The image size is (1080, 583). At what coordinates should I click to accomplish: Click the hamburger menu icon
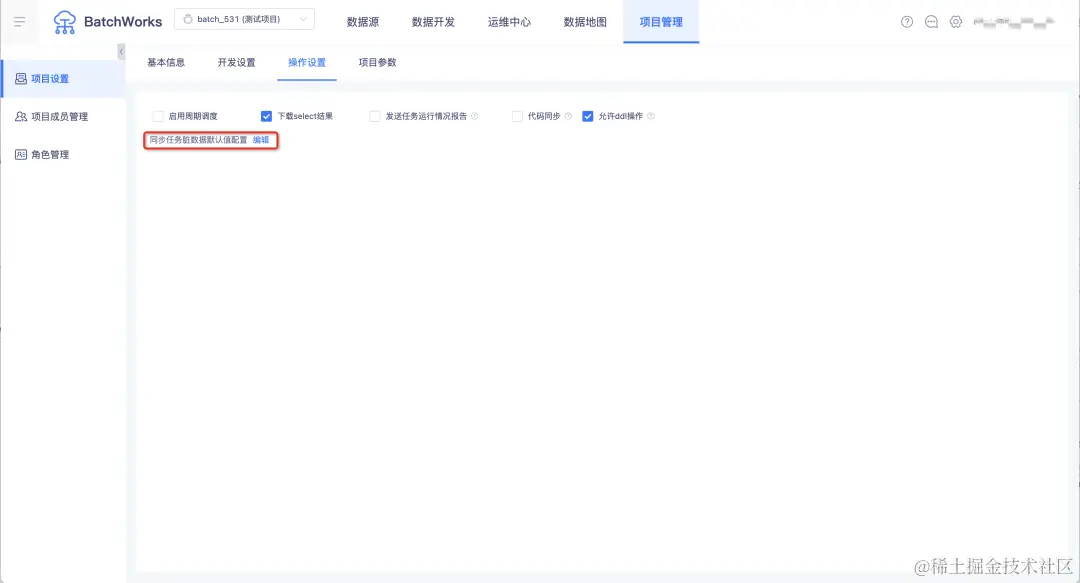[19, 22]
